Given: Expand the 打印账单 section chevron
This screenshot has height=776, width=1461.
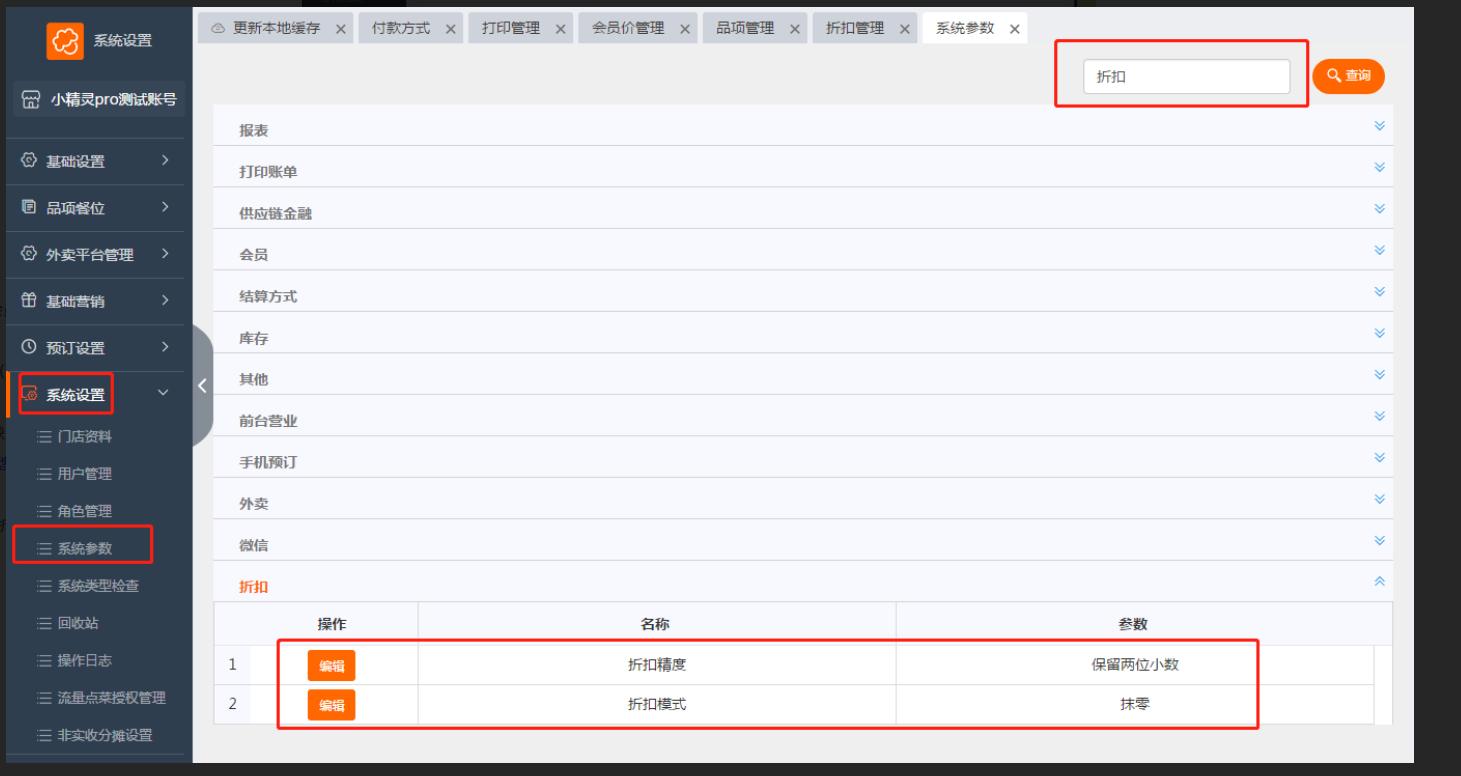Looking at the screenshot, I should point(1380,167).
